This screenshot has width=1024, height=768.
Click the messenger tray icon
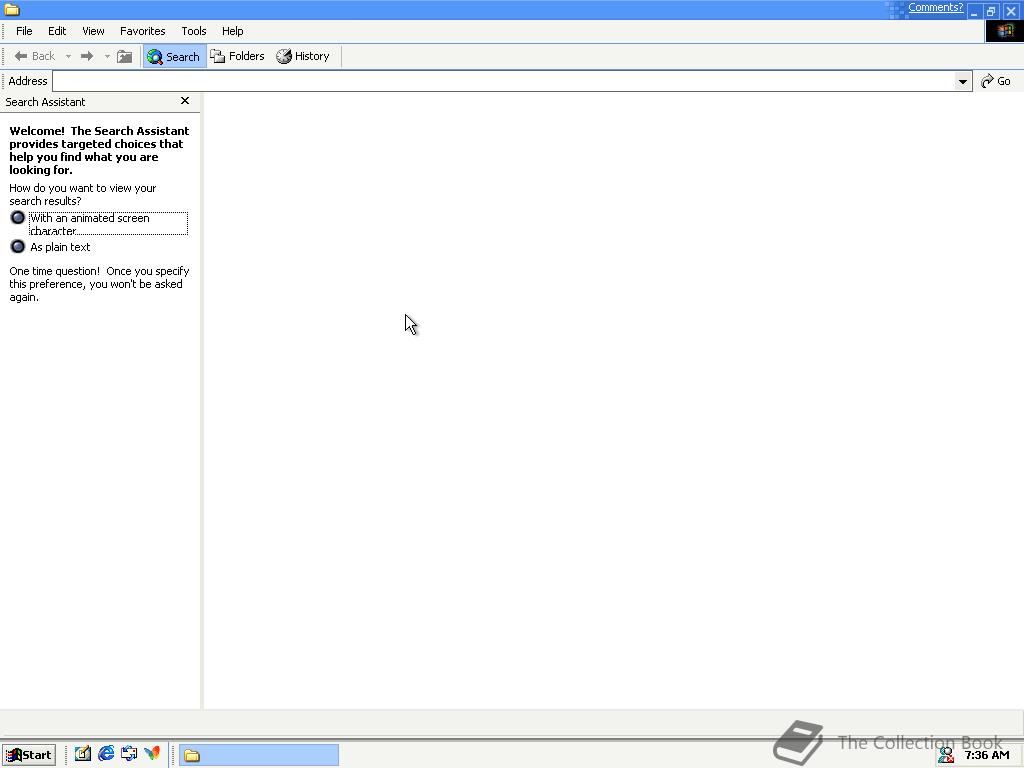click(946, 755)
